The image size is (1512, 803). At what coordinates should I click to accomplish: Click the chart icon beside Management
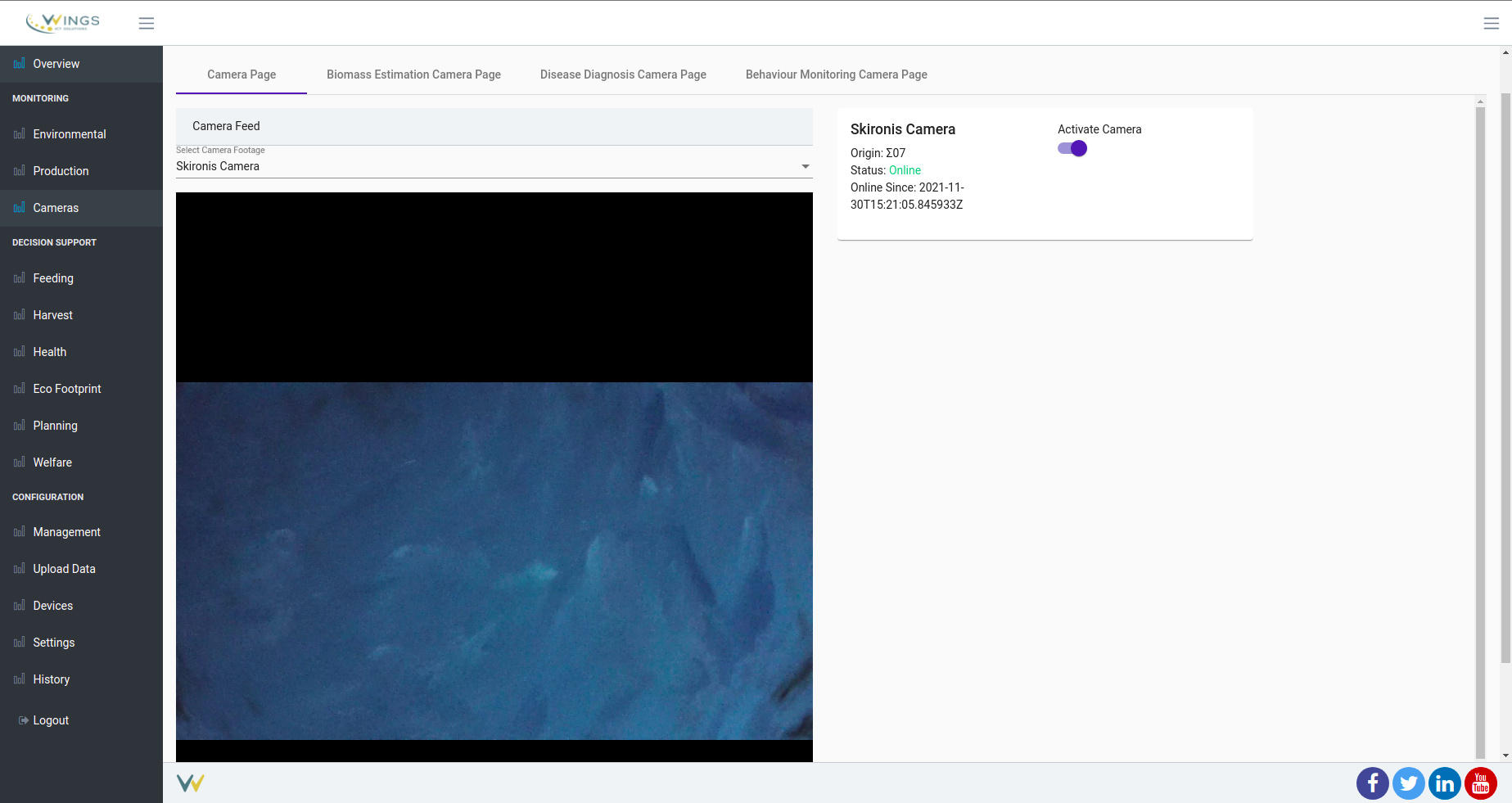(x=20, y=531)
